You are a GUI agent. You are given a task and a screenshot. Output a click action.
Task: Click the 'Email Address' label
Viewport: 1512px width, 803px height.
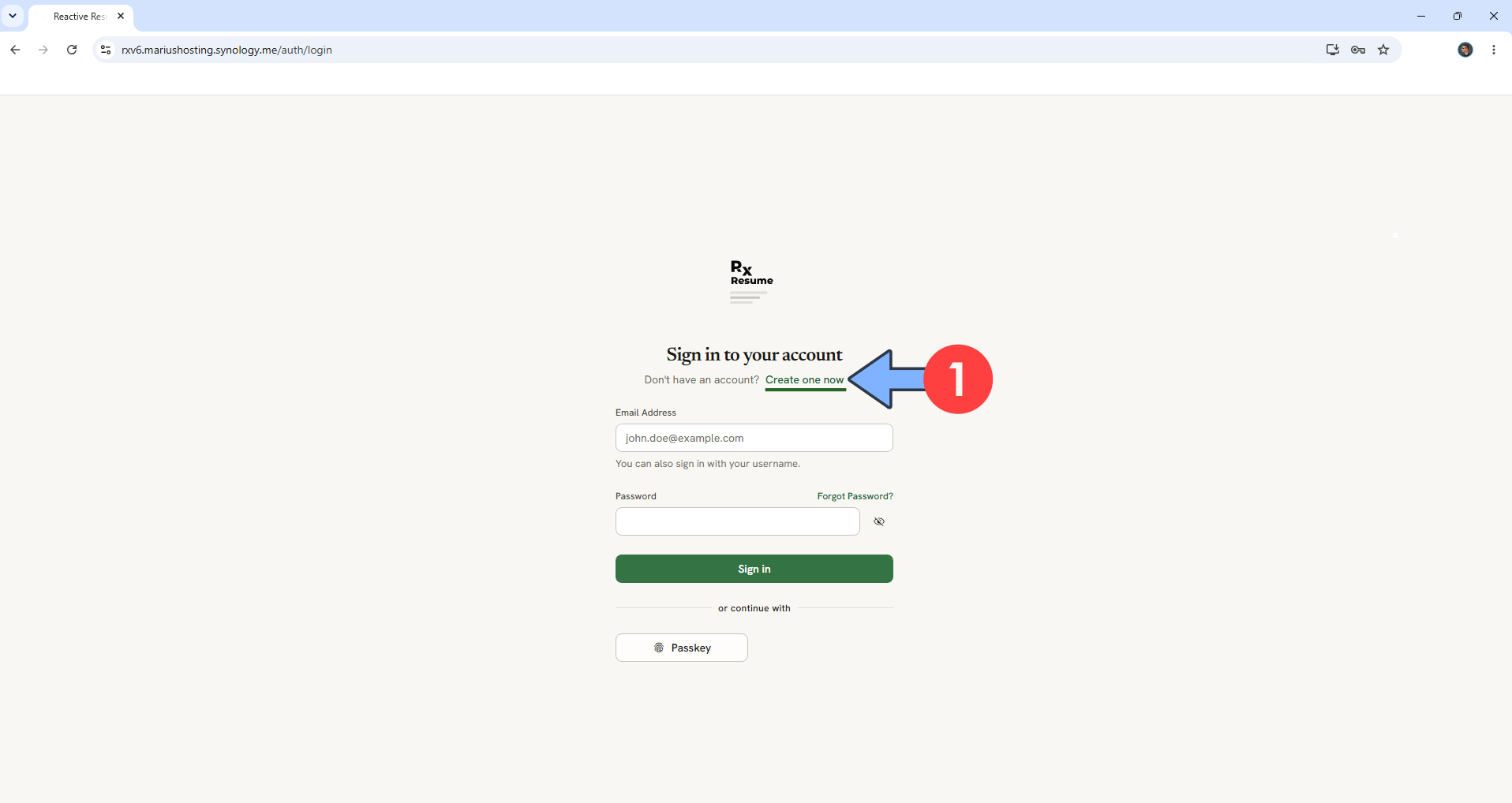point(646,413)
